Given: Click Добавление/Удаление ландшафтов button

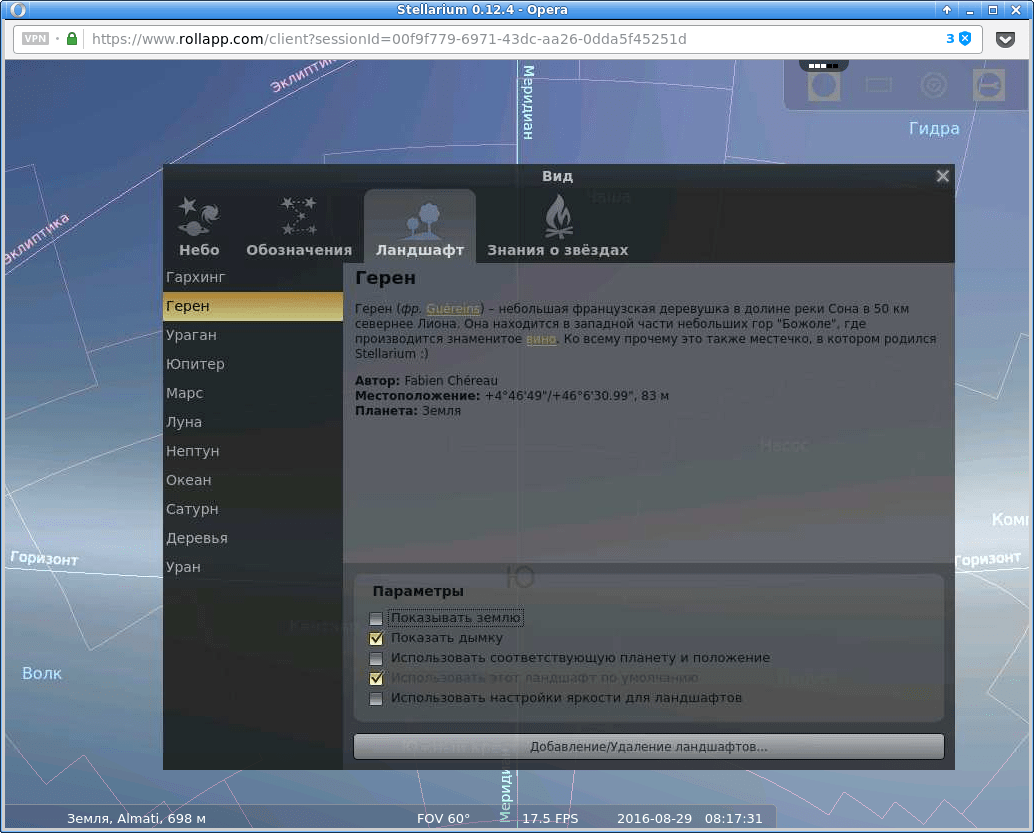Looking at the screenshot, I should pyautogui.click(x=649, y=747).
